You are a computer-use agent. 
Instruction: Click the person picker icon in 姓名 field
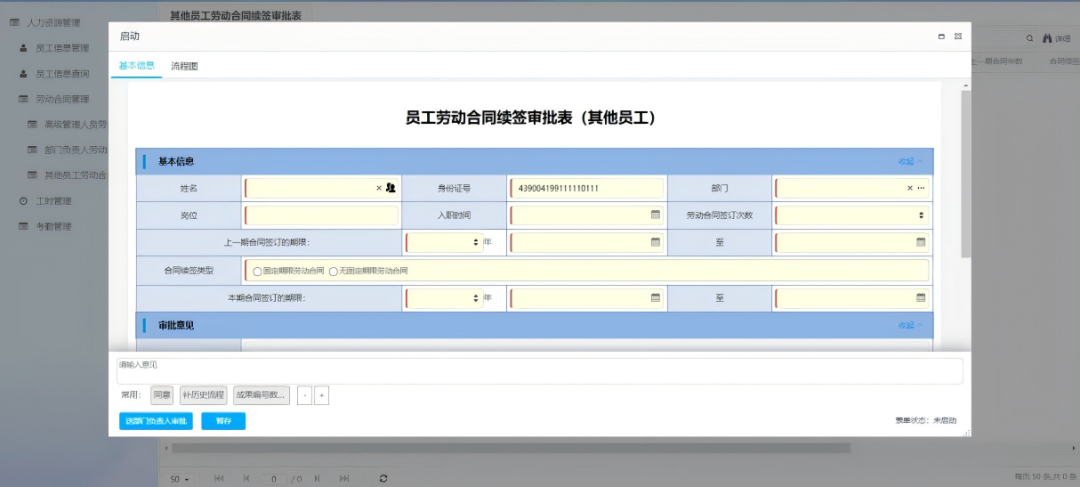pos(391,188)
